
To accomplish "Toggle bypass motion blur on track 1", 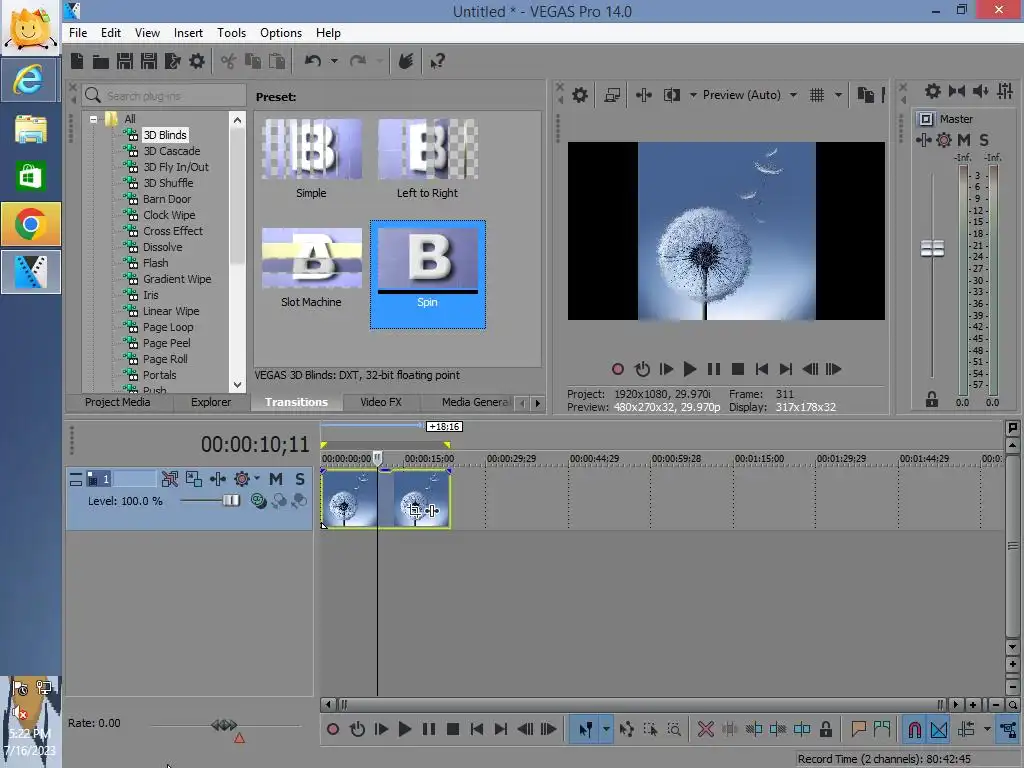I will pyautogui.click(x=170, y=479).
